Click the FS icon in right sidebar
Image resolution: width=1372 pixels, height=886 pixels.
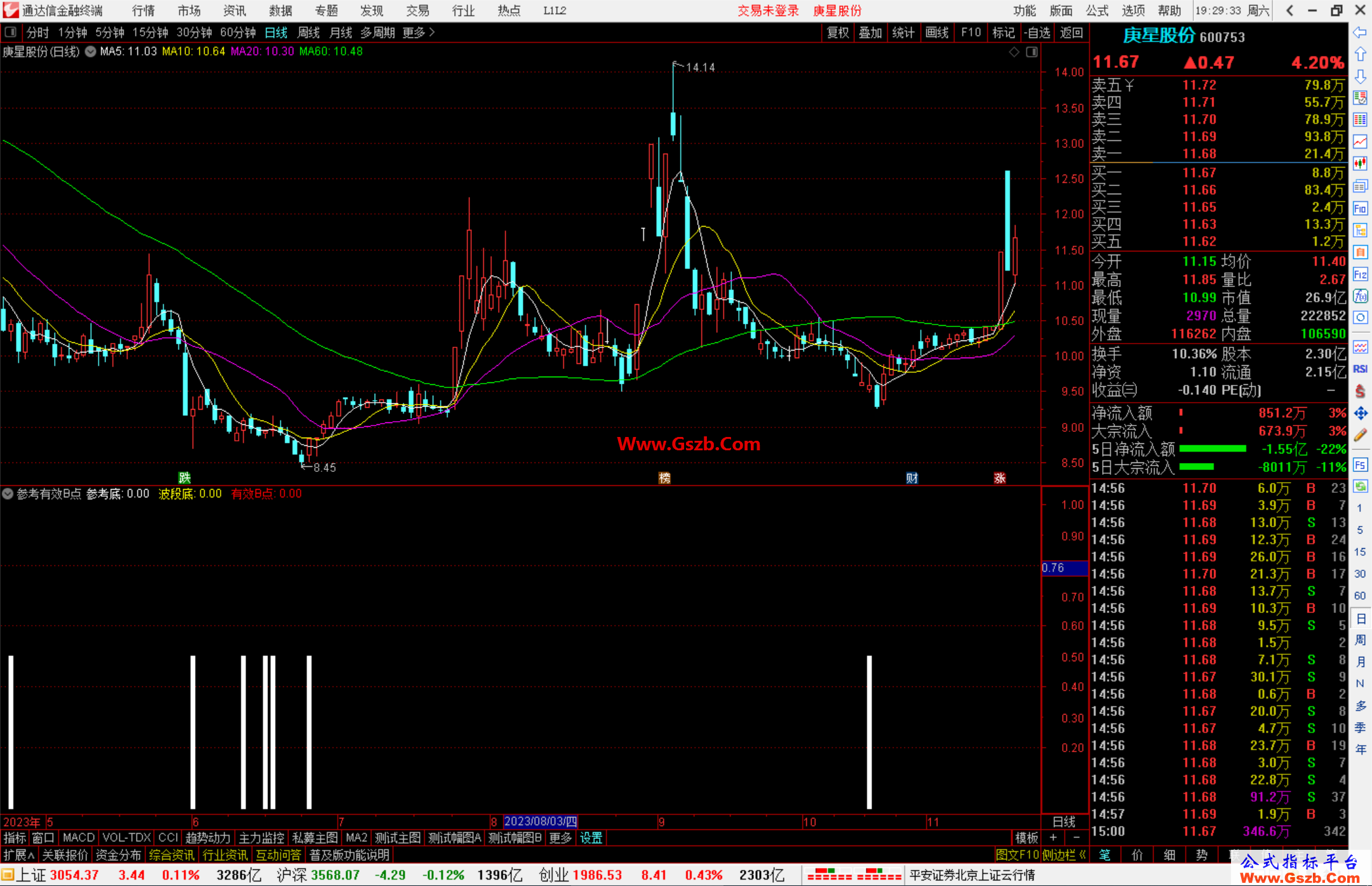pos(1360,465)
